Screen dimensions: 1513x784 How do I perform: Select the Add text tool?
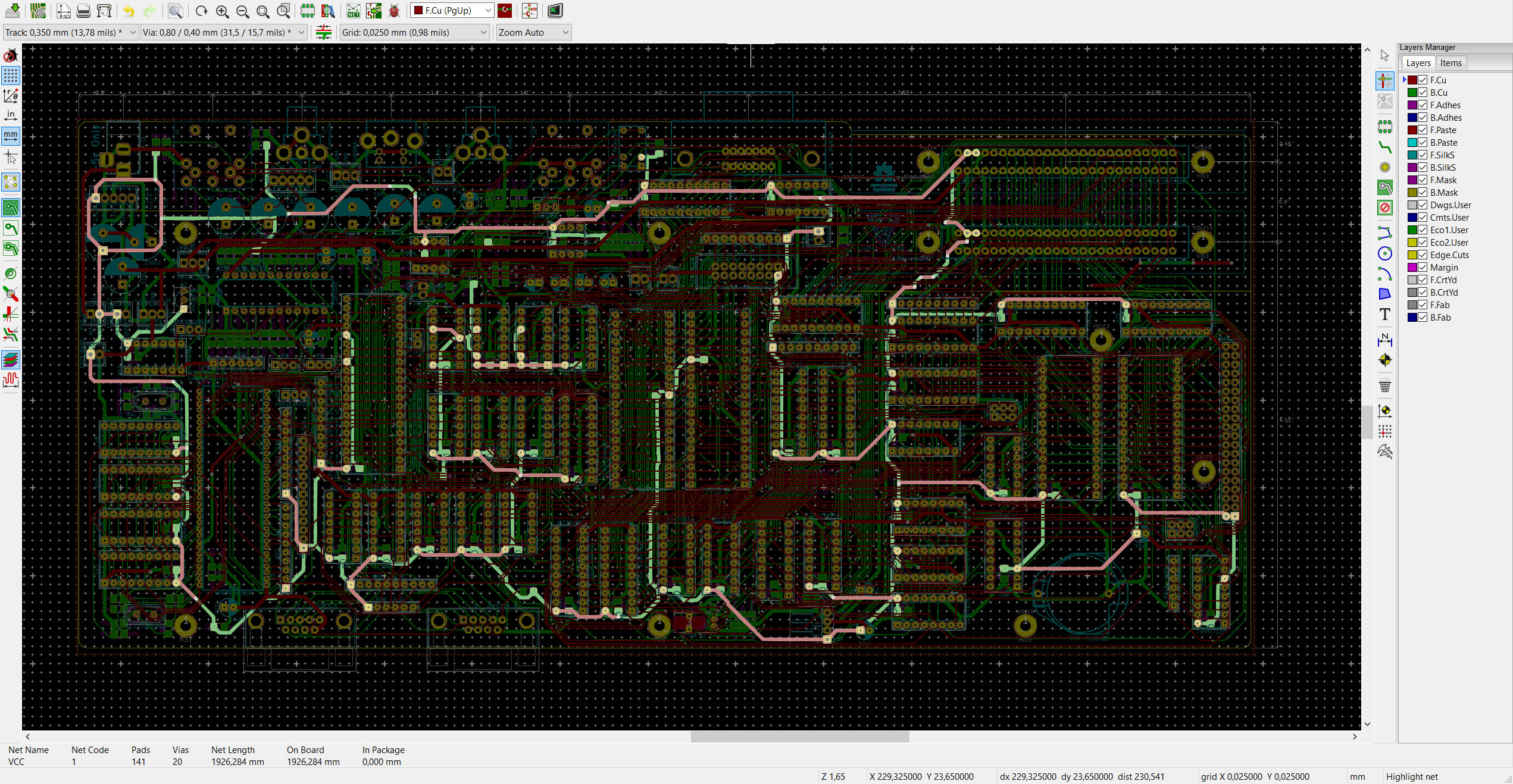pyautogui.click(x=1385, y=314)
